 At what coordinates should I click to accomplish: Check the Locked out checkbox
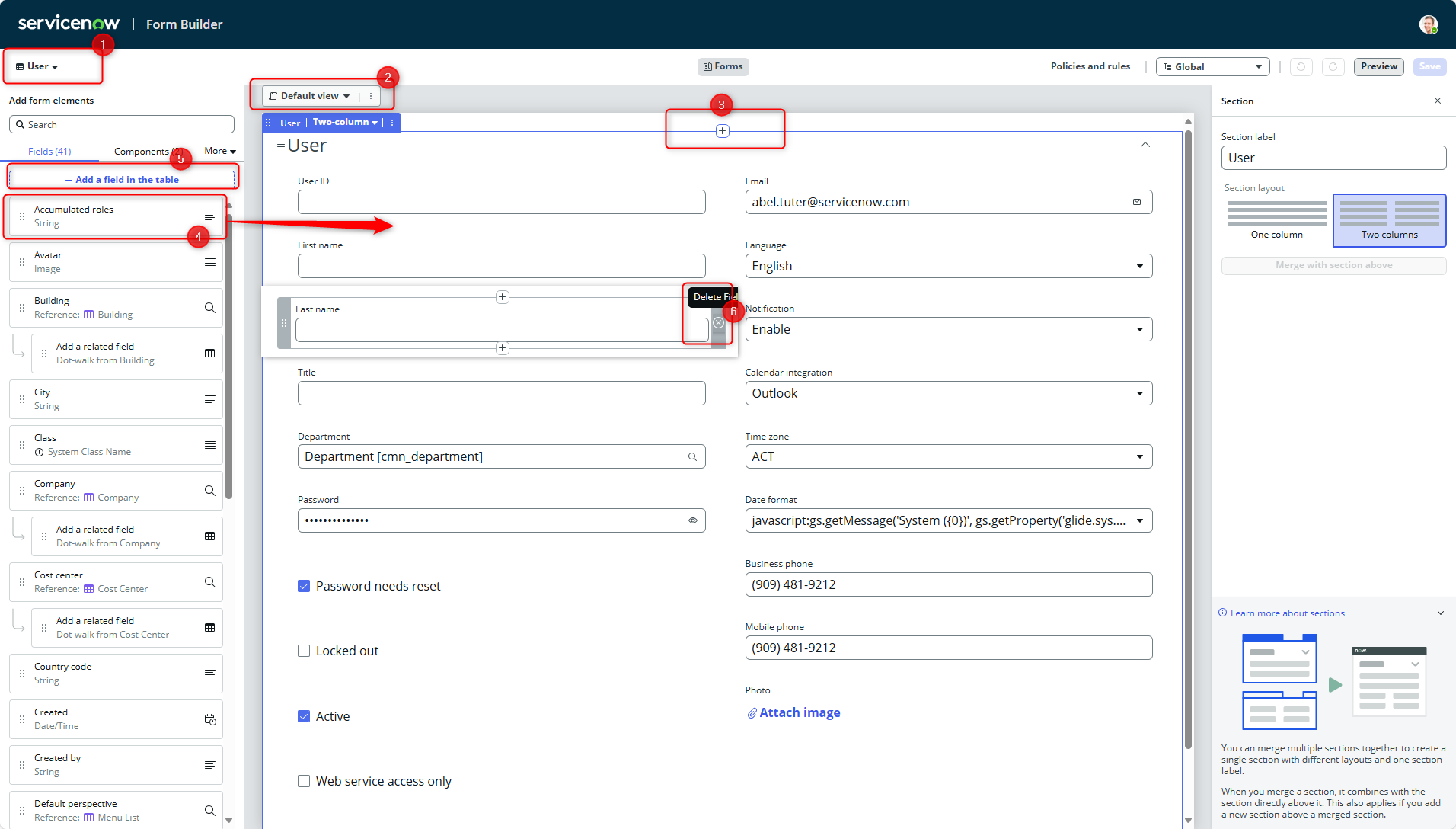coord(304,651)
